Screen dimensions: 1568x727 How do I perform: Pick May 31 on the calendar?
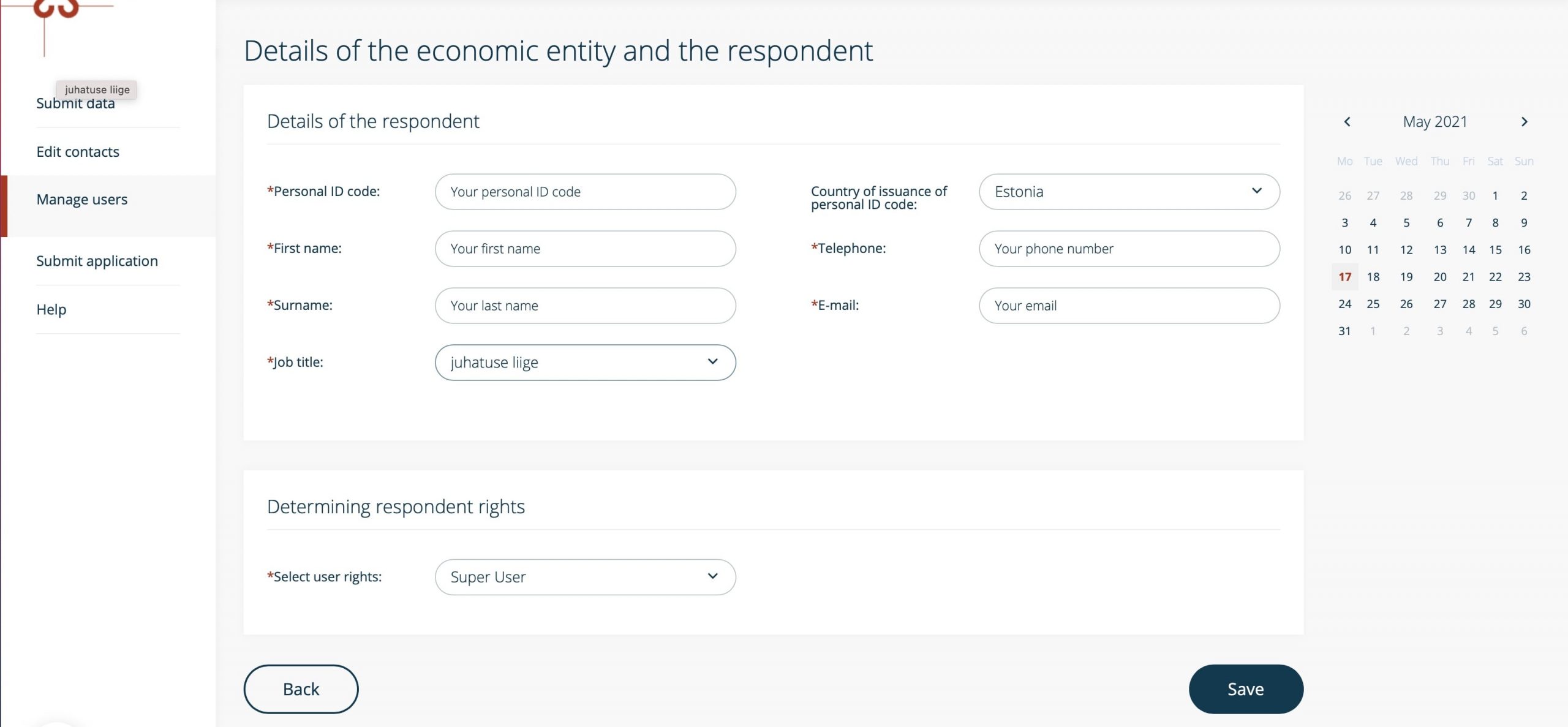(x=1344, y=331)
